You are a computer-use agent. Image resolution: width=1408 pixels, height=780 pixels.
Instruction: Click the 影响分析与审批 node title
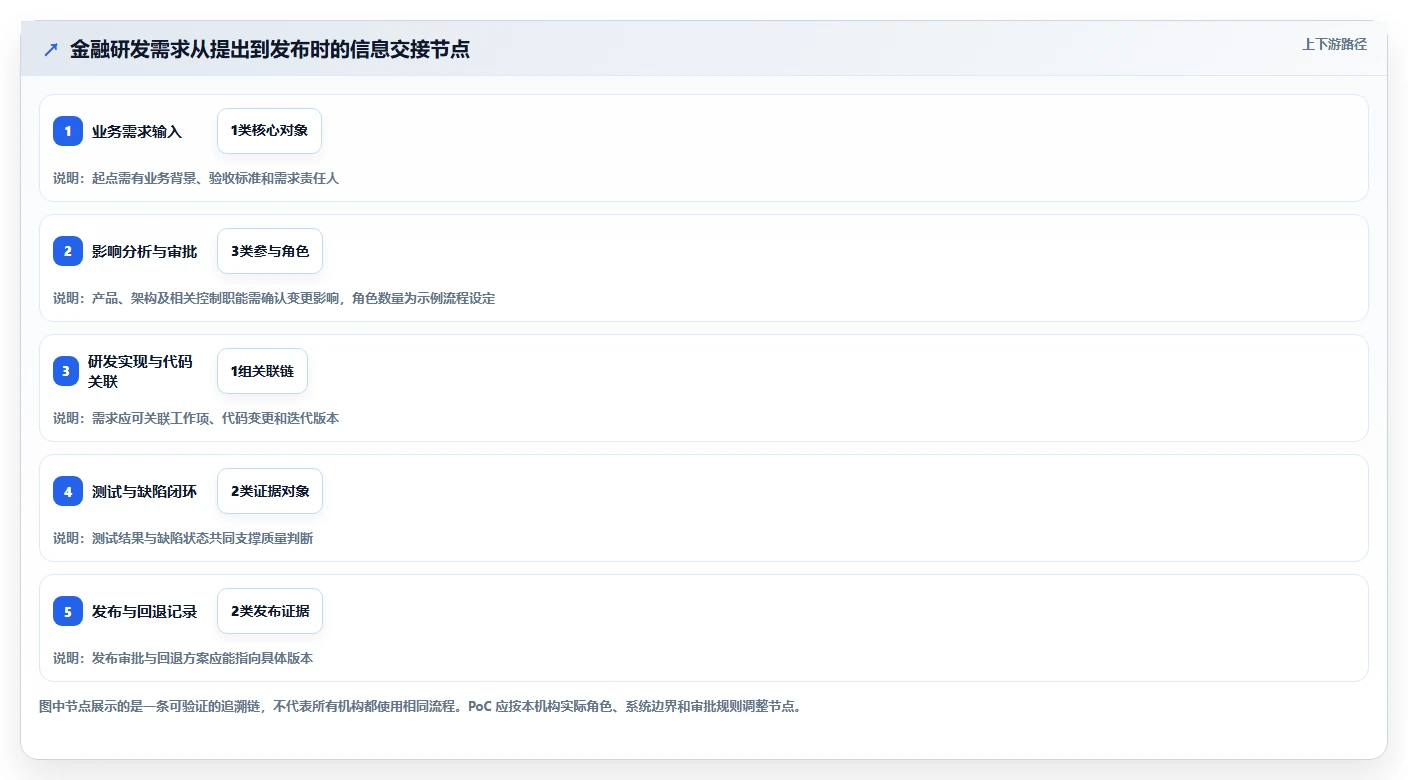click(145, 251)
